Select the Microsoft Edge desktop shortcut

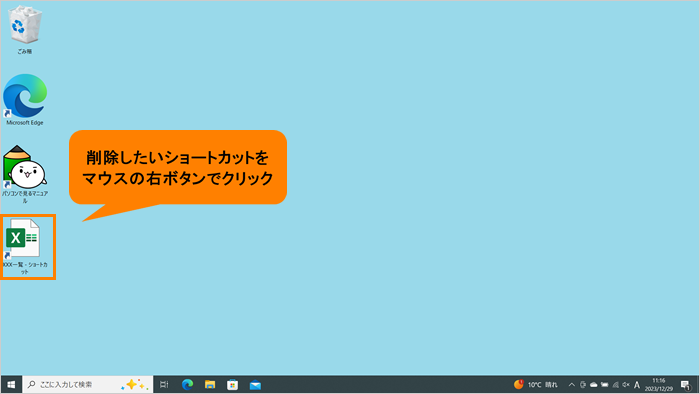[25, 100]
